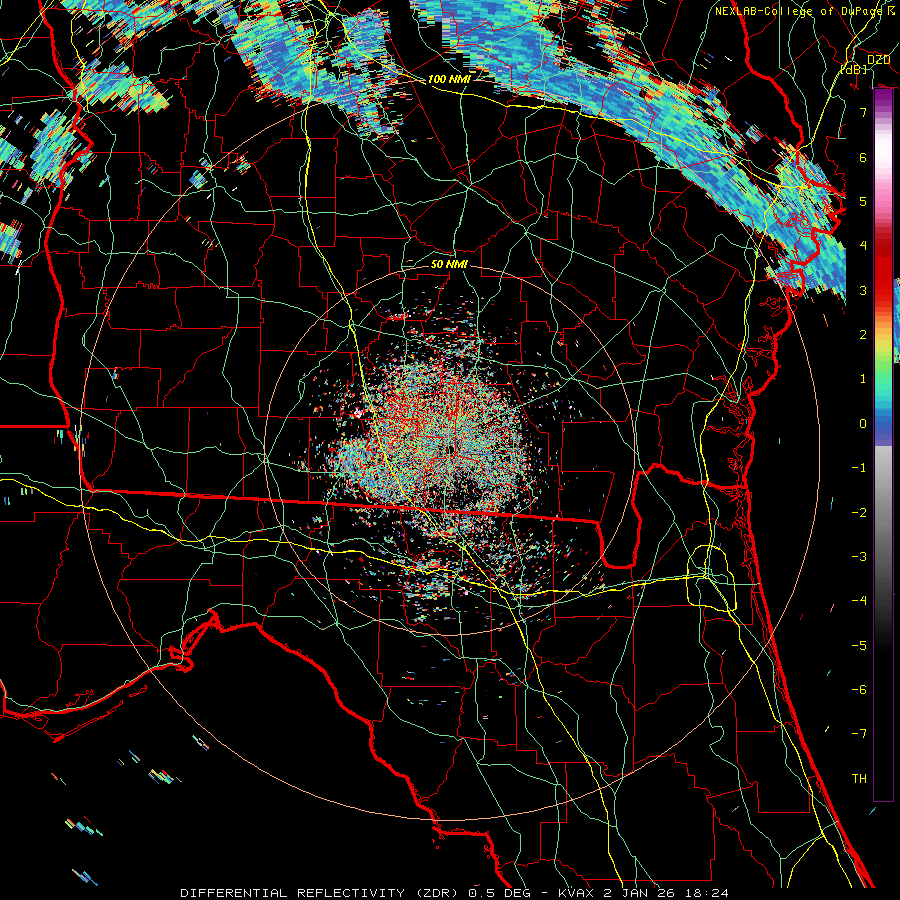The height and width of the screenshot is (900, 900).
Task: Select the positive 3 scale value
Action: 863,290
